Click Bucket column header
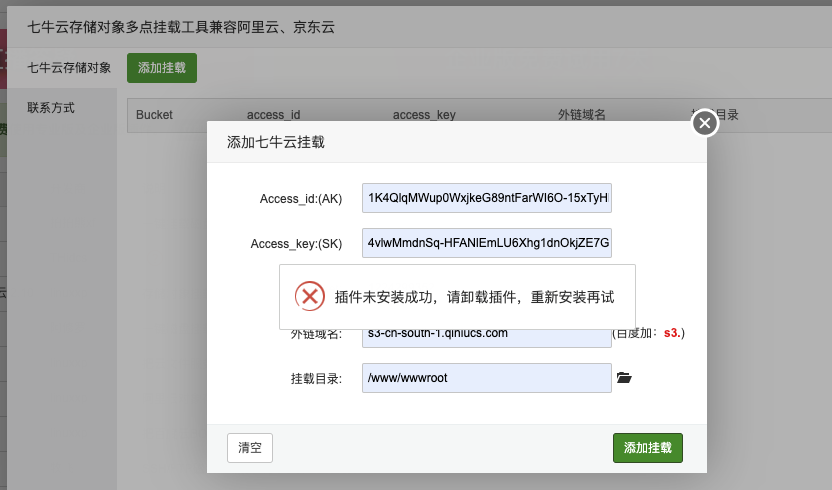The width and height of the screenshot is (832, 490). [x=154, y=115]
